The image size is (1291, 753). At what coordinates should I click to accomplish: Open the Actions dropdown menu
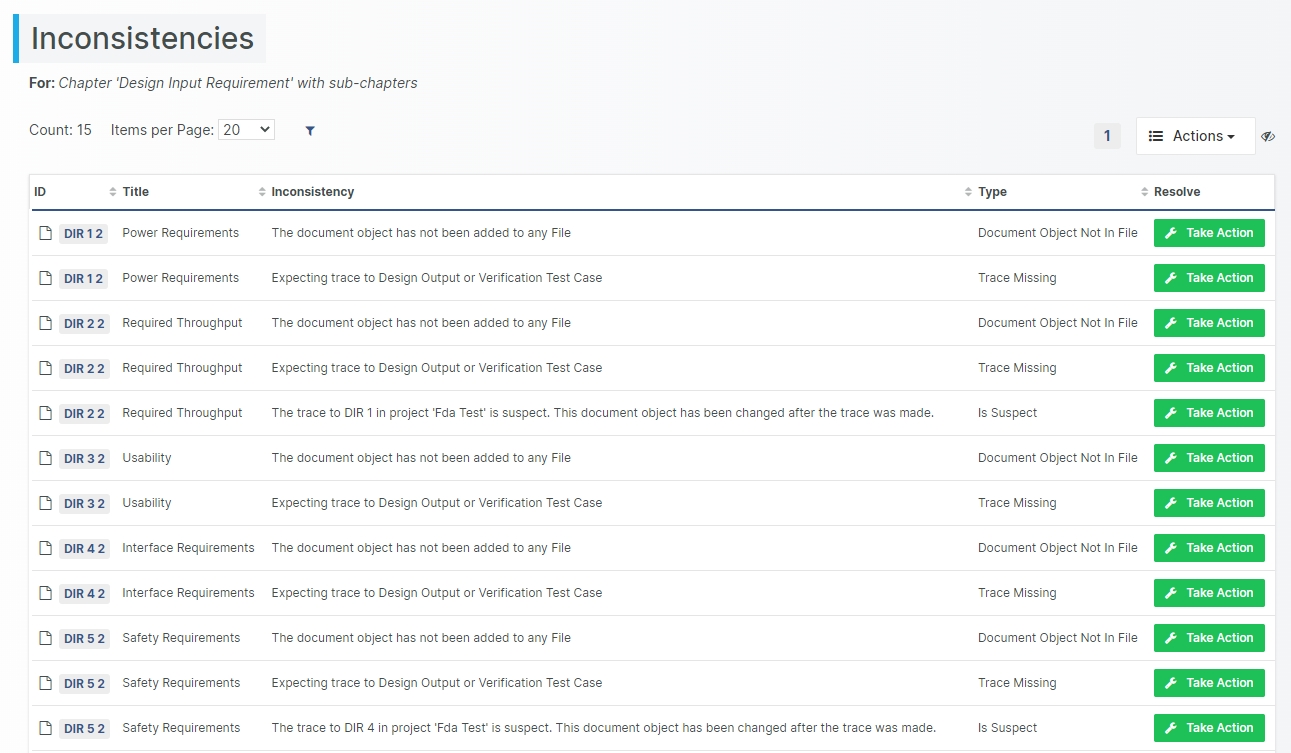click(1195, 136)
